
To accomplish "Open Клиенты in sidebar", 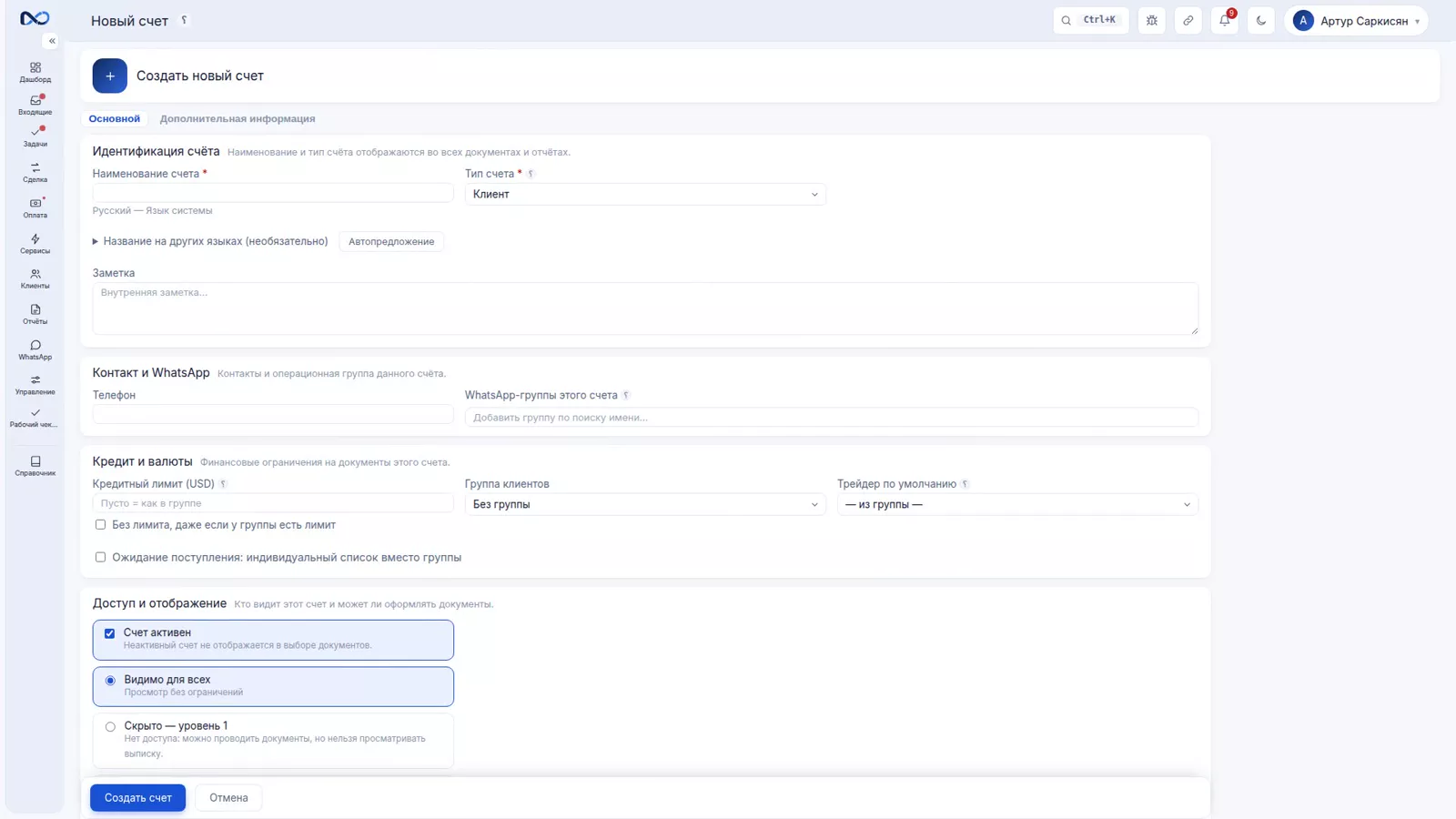I will pos(35,278).
